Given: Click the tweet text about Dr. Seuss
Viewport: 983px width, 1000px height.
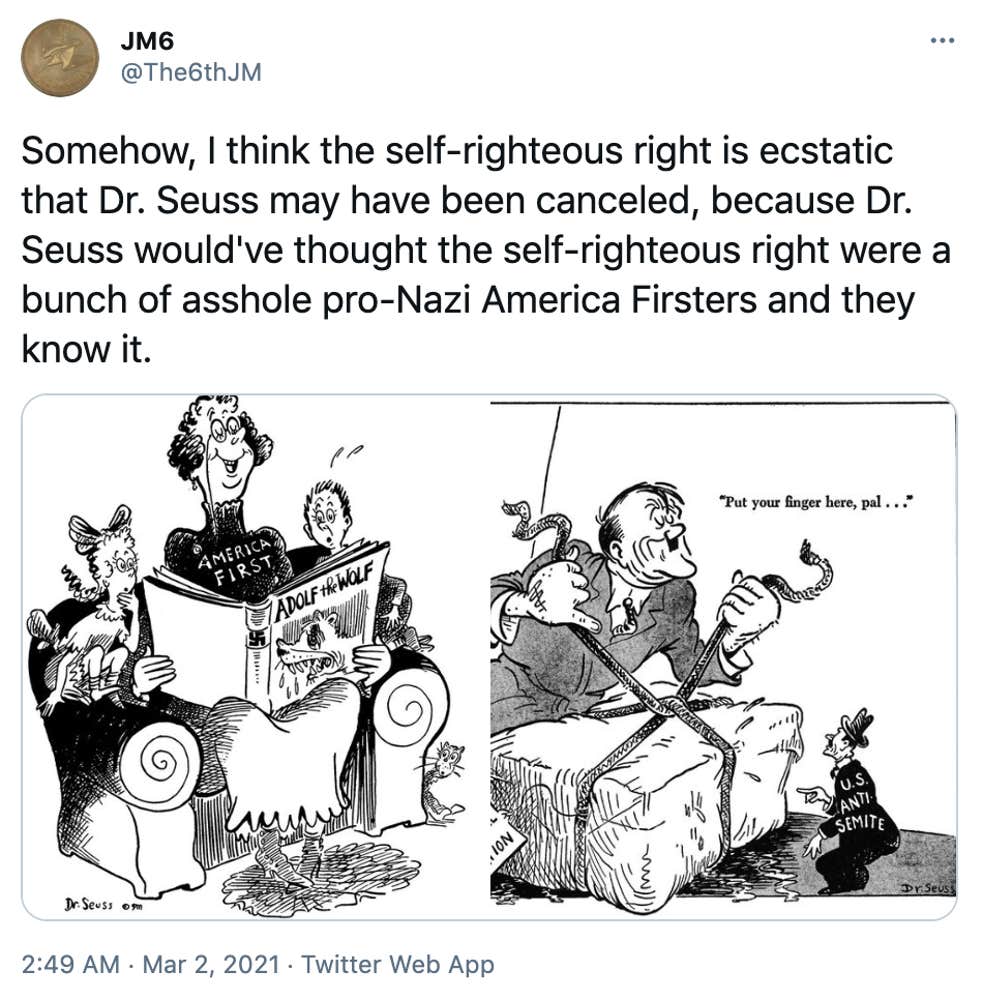Looking at the screenshot, I should [486, 249].
